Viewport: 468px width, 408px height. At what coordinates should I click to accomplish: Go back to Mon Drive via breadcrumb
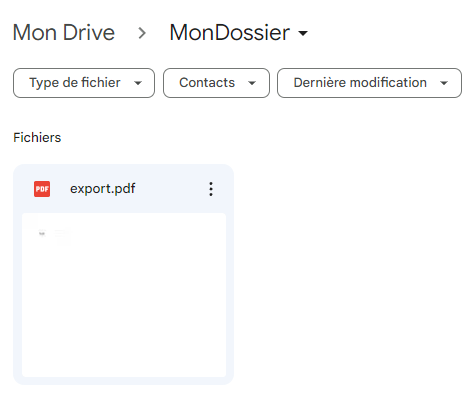pos(64,33)
